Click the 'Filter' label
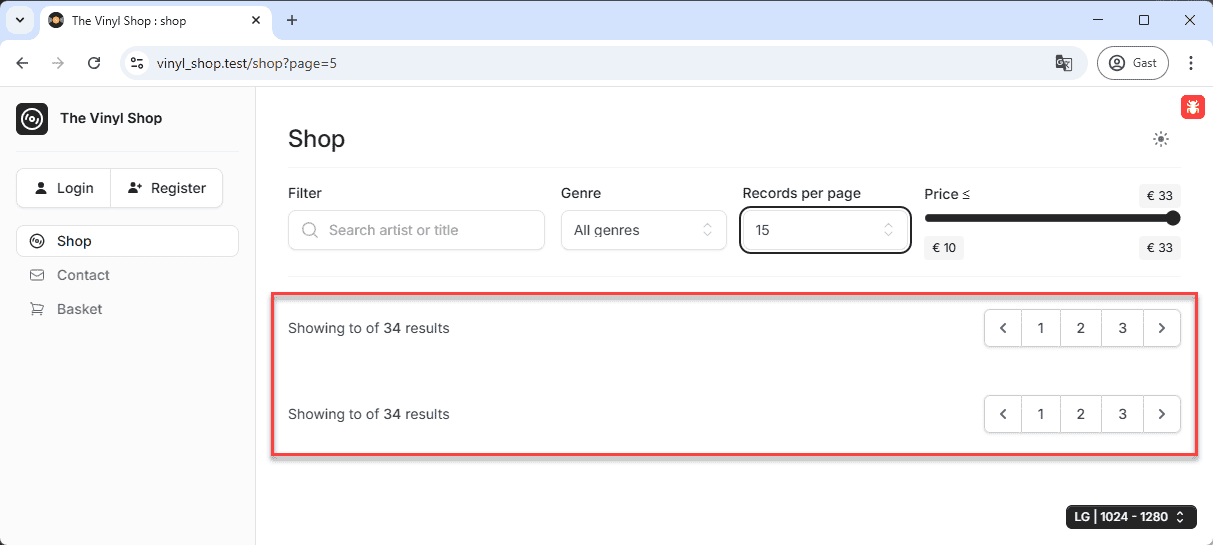The width and height of the screenshot is (1213, 545). click(305, 193)
